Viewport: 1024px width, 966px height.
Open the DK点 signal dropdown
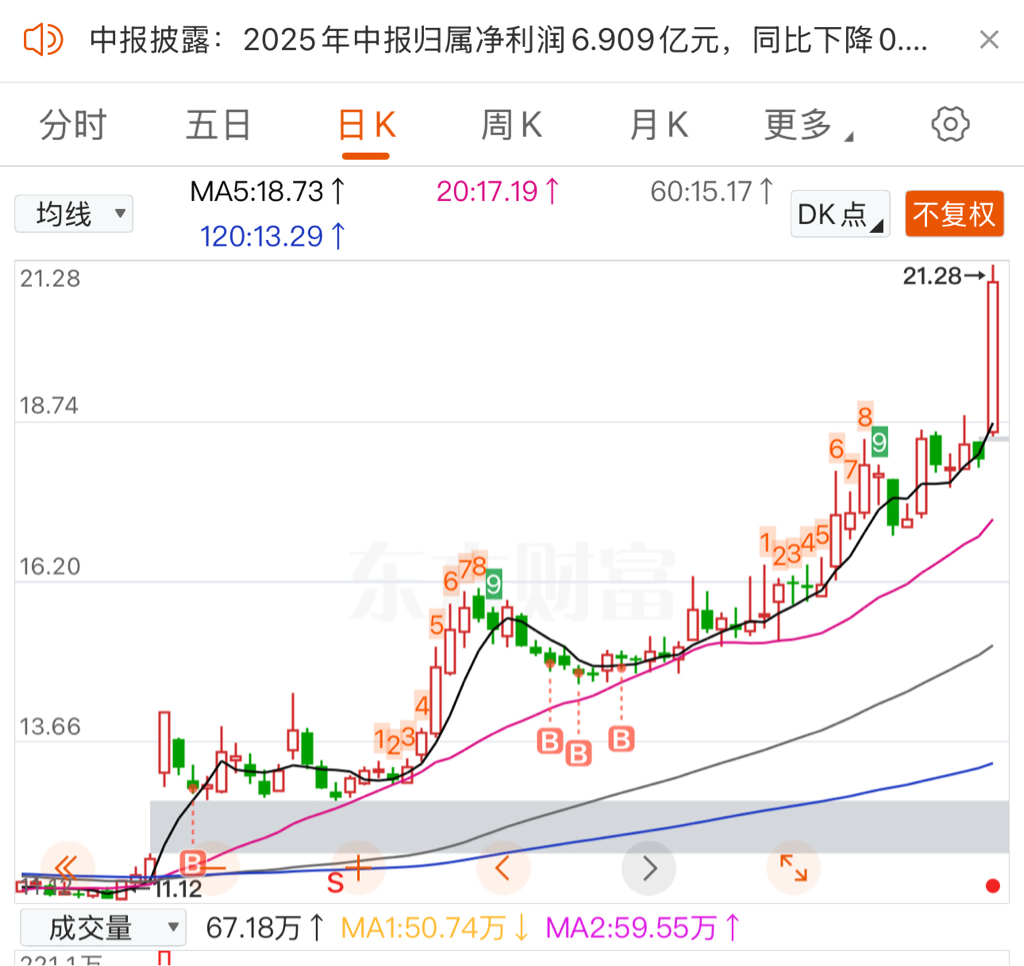click(x=840, y=214)
